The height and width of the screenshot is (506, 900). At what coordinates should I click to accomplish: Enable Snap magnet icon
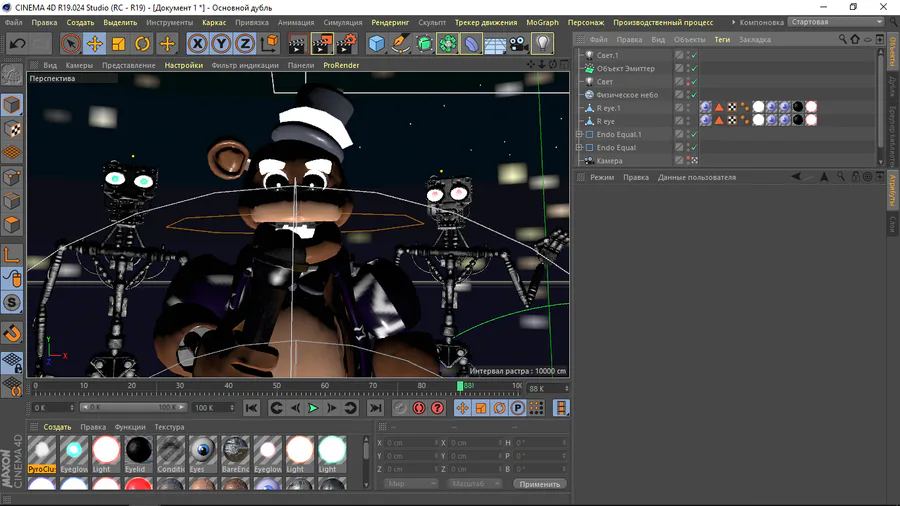[x=12, y=333]
